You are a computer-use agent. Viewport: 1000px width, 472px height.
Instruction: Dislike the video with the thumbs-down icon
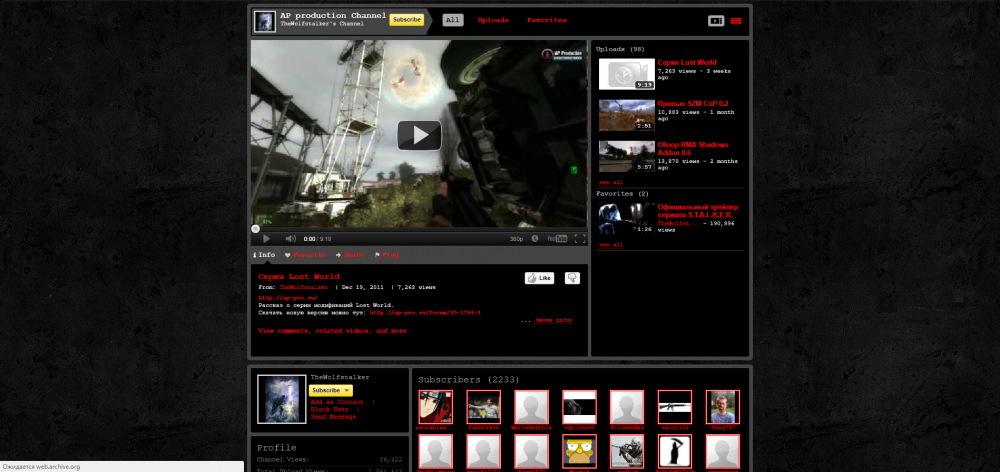click(572, 278)
